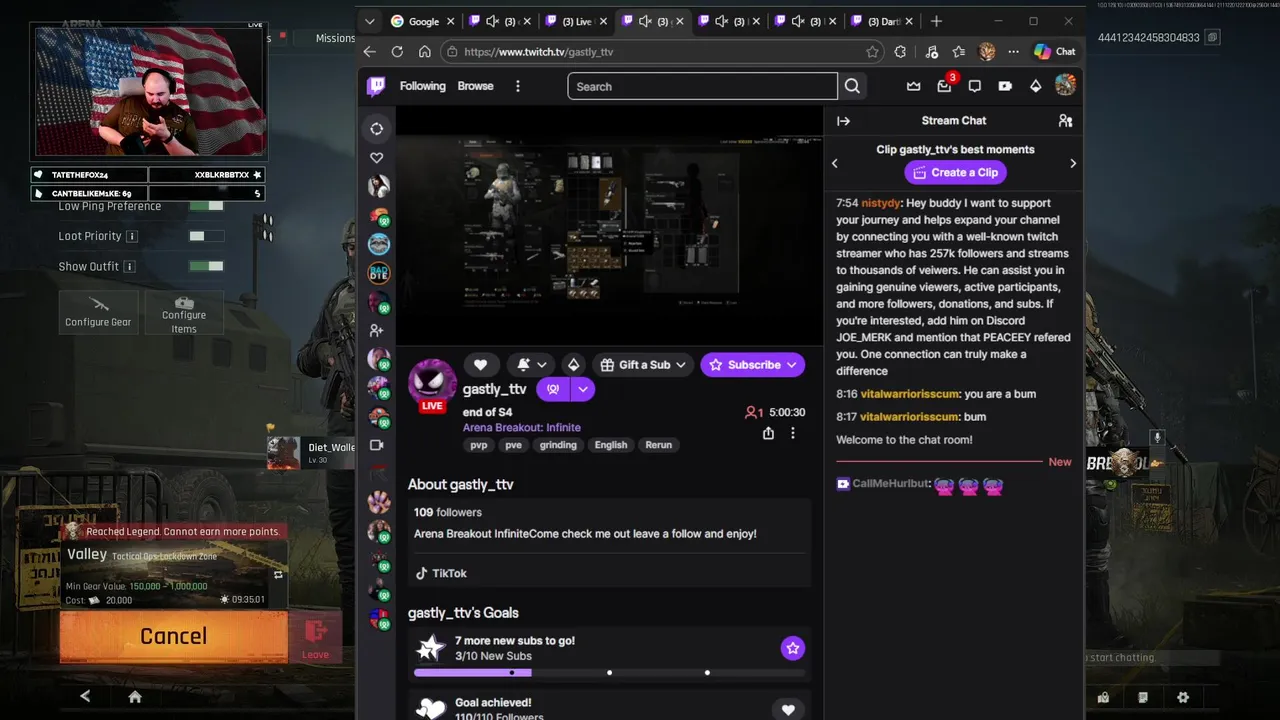Open a new browser tab

[x=936, y=21]
